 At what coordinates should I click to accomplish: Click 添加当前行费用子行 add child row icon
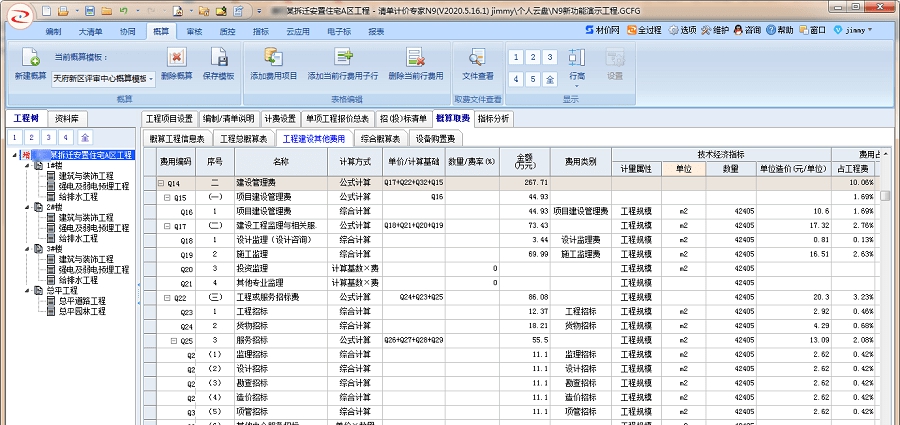[343, 64]
